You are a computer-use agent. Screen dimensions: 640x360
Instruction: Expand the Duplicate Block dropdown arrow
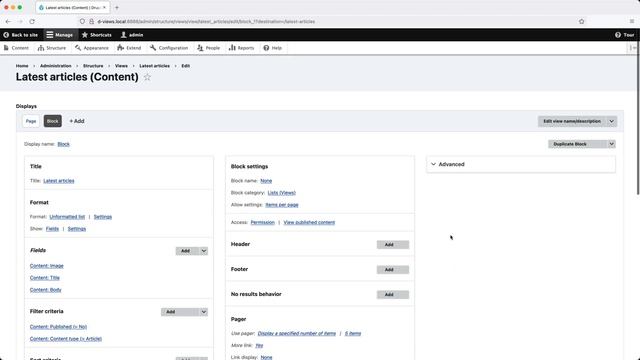(611, 144)
